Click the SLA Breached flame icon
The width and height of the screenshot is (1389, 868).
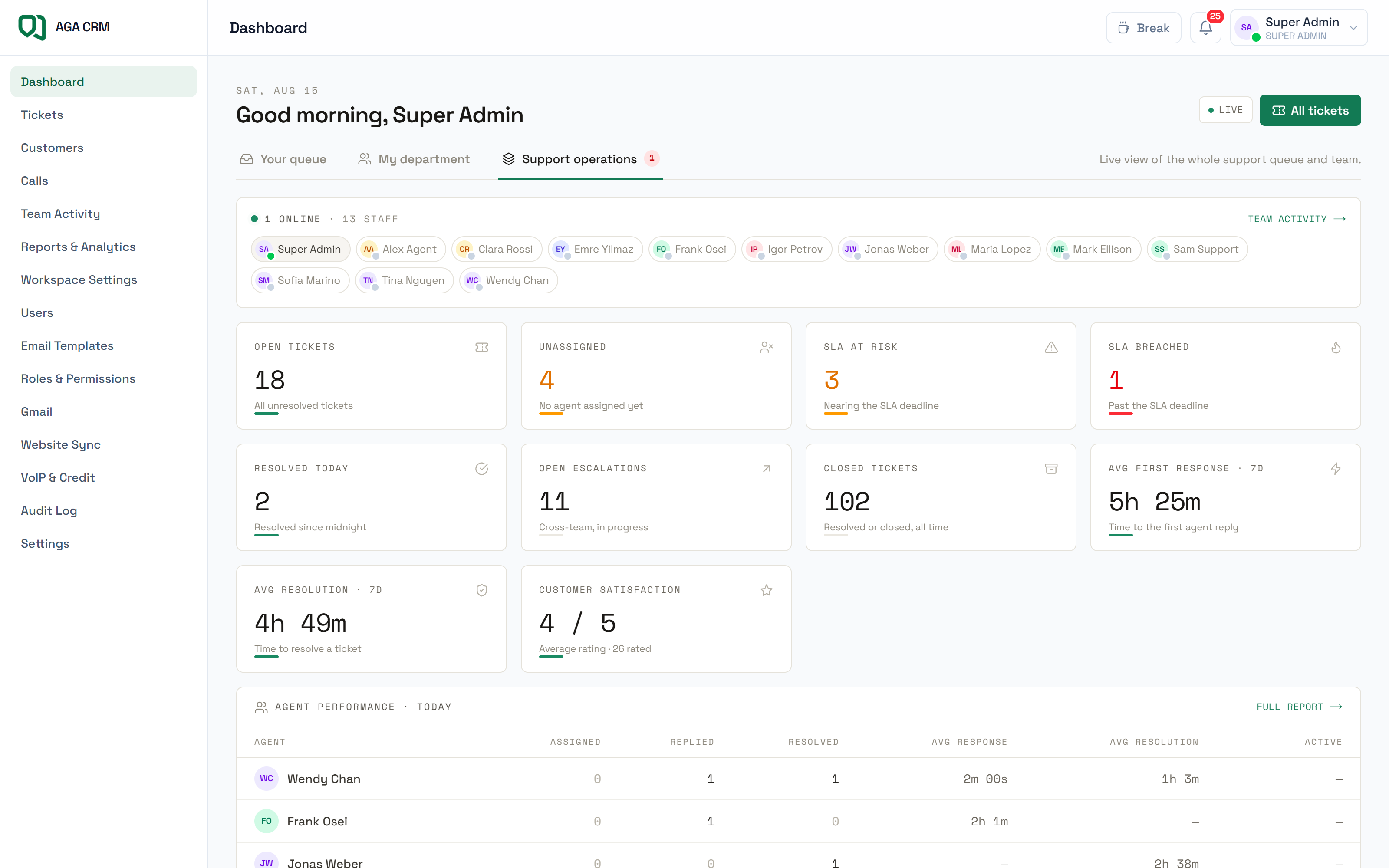pos(1336,347)
